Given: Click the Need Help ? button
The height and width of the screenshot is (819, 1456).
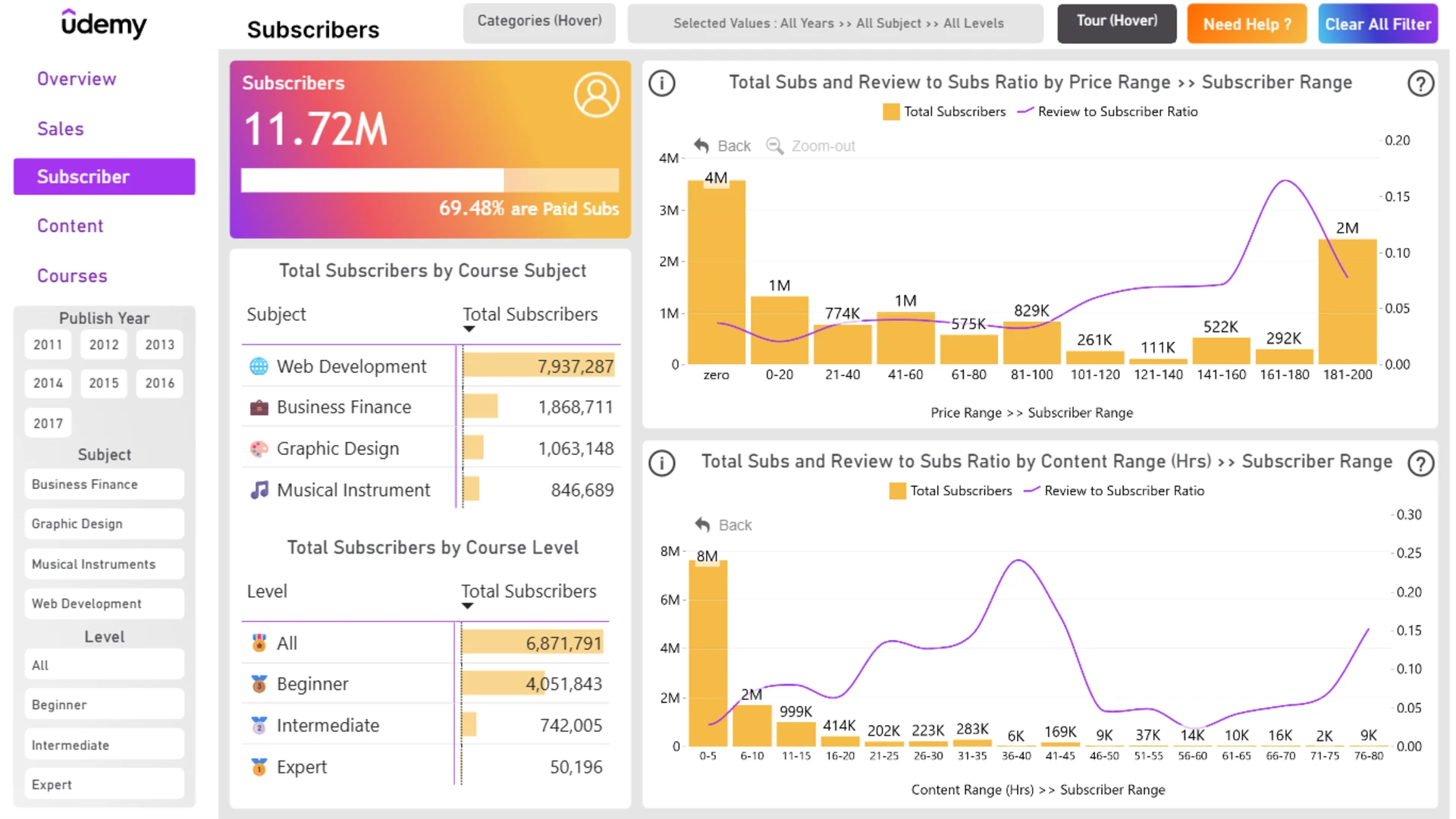Looking at the screenshot, I should pyautogui.click(x=1247, y=24).
